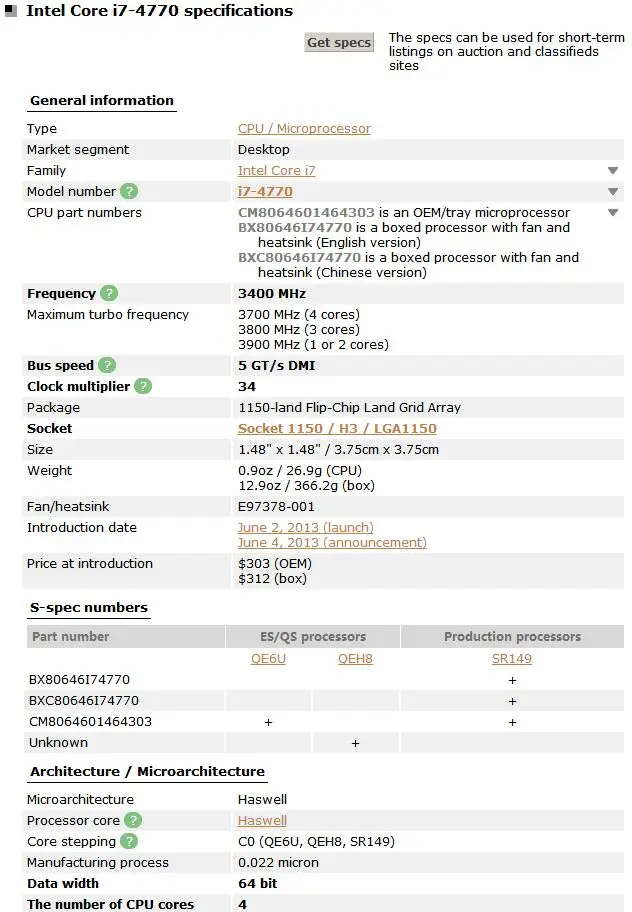Viewport: 632px width, 912px height.
Task: Expand the Family row dropdown arrow
Action: tap(613, 171)
